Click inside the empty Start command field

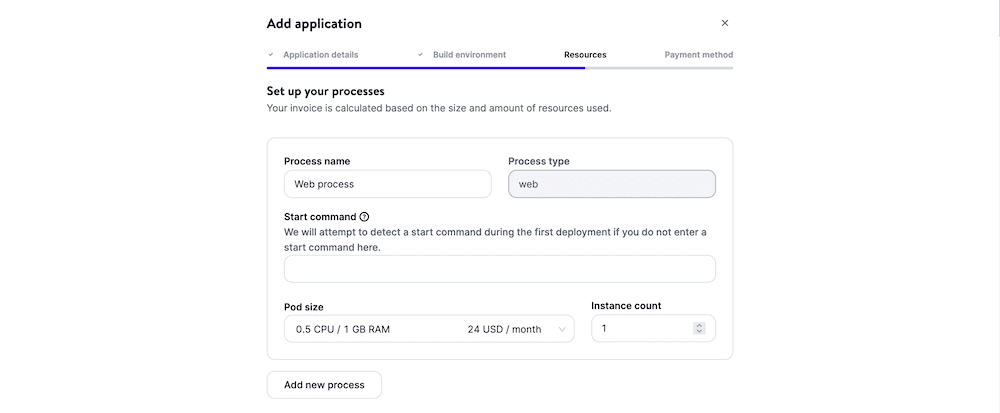(x=499, y=269)
